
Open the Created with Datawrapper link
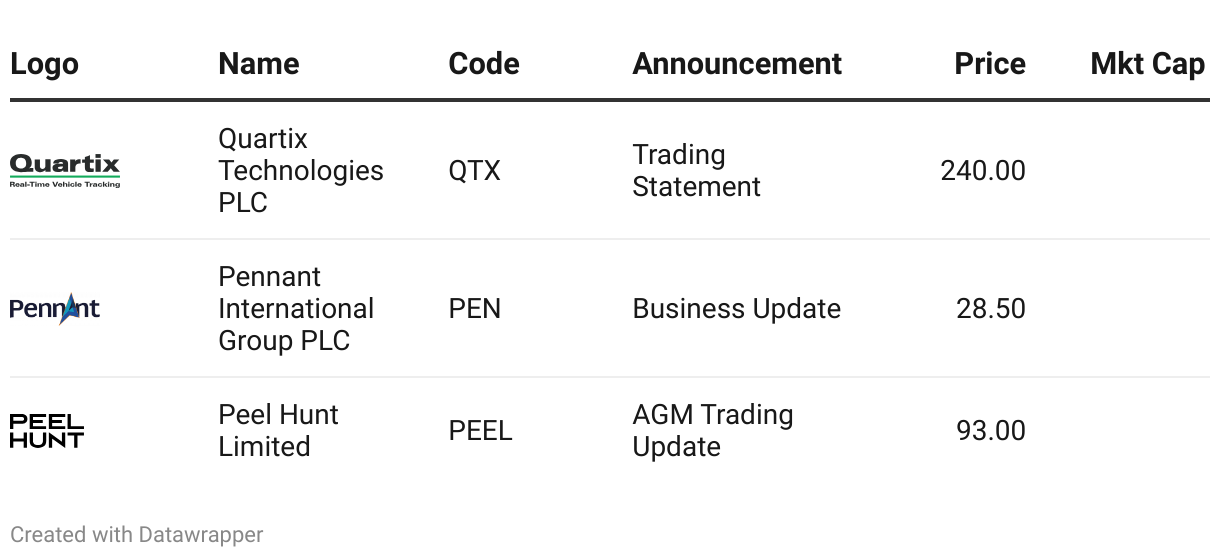(136, 535)
